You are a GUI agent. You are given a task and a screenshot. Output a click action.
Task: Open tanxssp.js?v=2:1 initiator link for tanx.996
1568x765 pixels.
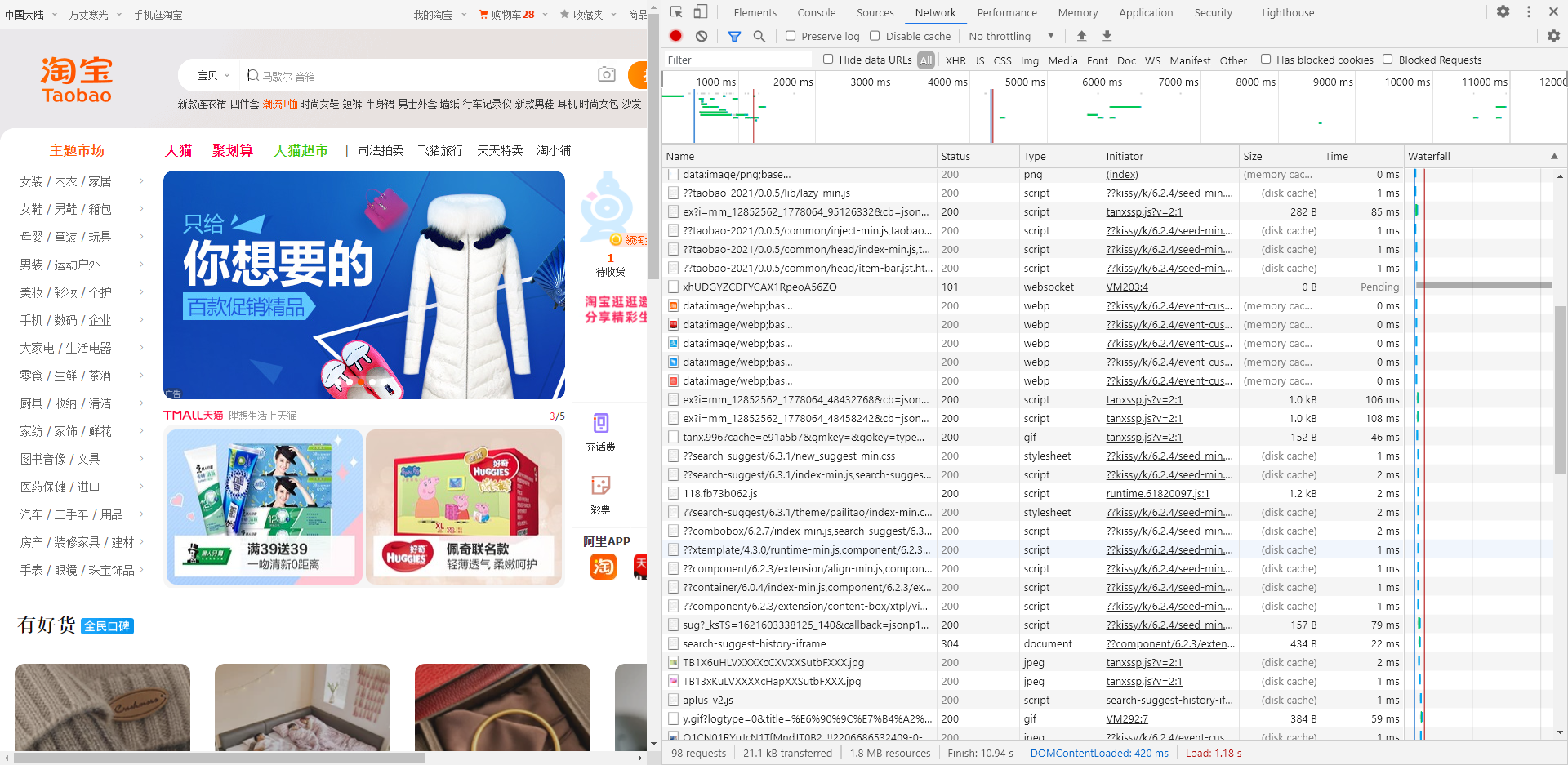click(1144, 438)
